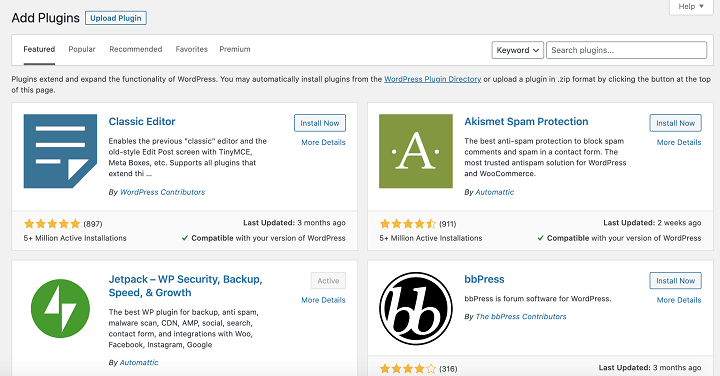Switch to the Recommended tab

tap(135, 49)
